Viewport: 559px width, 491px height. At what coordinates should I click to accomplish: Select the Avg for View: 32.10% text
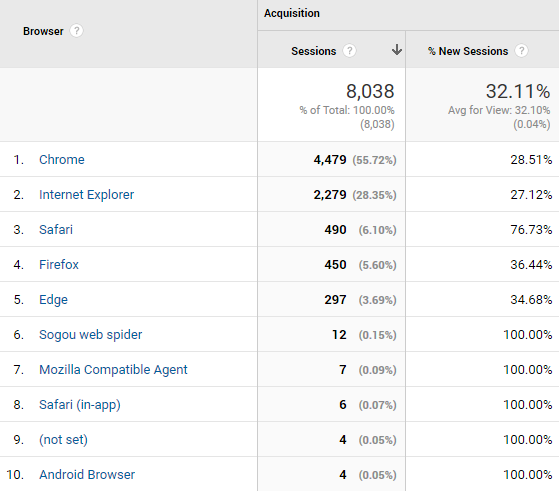point(499,110)
